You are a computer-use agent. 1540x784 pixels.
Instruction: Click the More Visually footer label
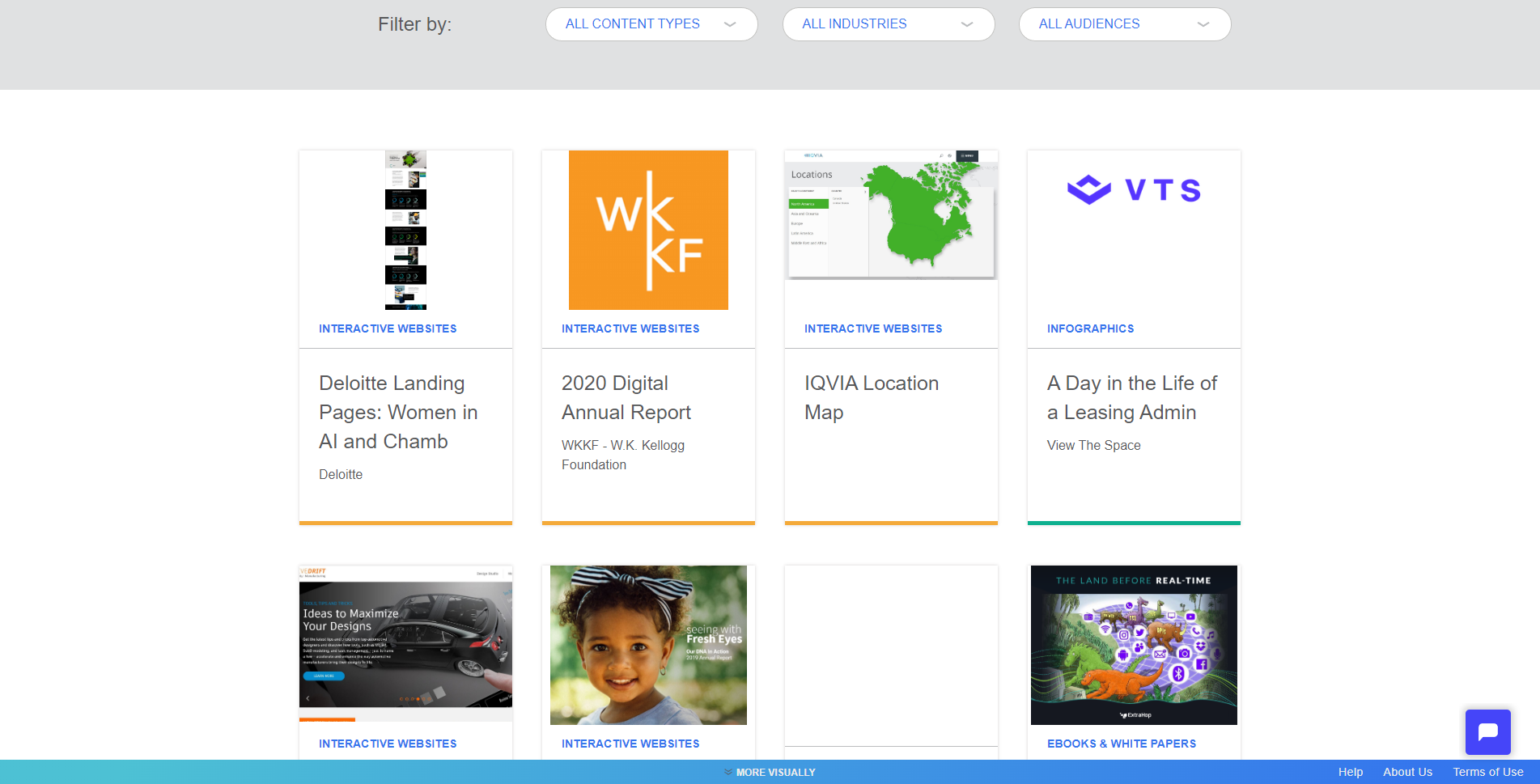pyautogui.click(x=776, y=773)
